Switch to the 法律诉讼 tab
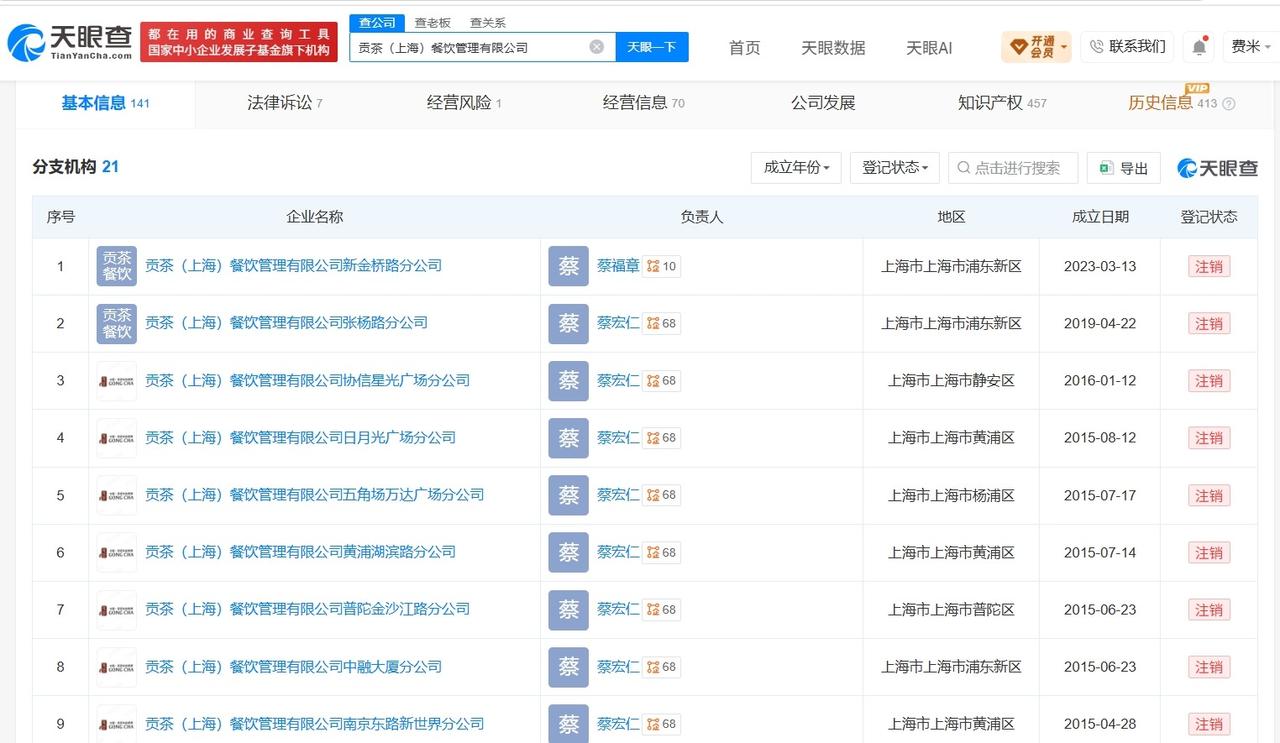The image size is (1280, 743). tap(285, 103)
